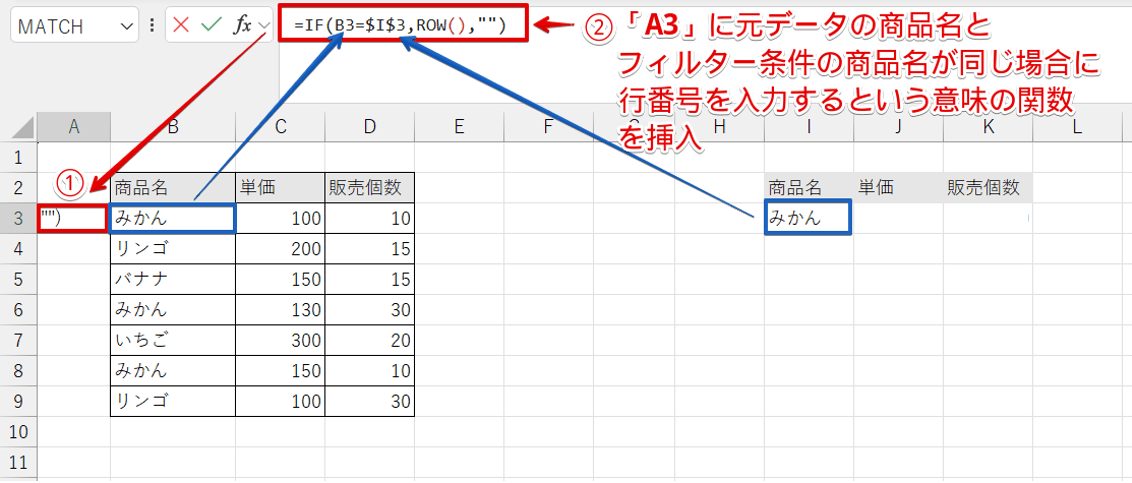Select row 10 header
The width and height of the screenshot is (1132, 483).
click(19, 432)
